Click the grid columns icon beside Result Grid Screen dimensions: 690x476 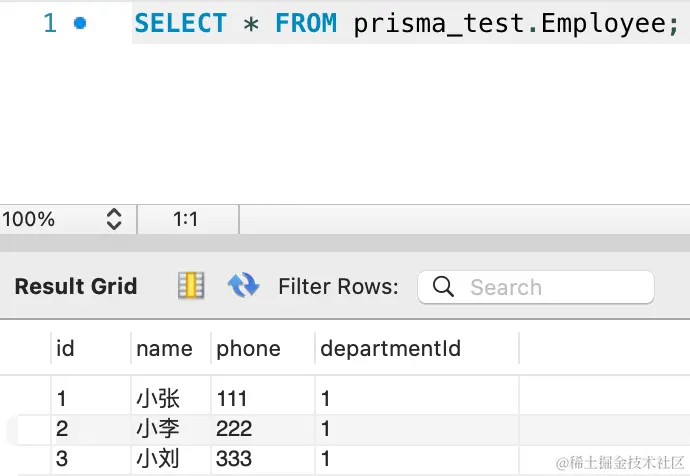click(190, 286)
